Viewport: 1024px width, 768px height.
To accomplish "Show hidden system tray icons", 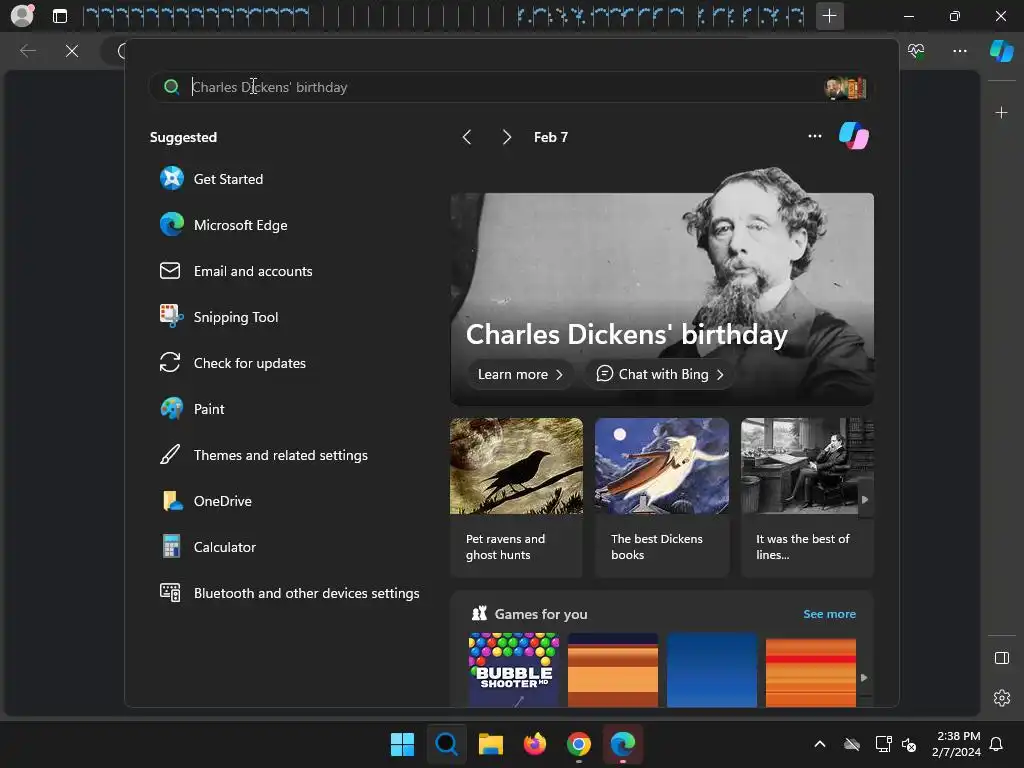I will [820, 744].
